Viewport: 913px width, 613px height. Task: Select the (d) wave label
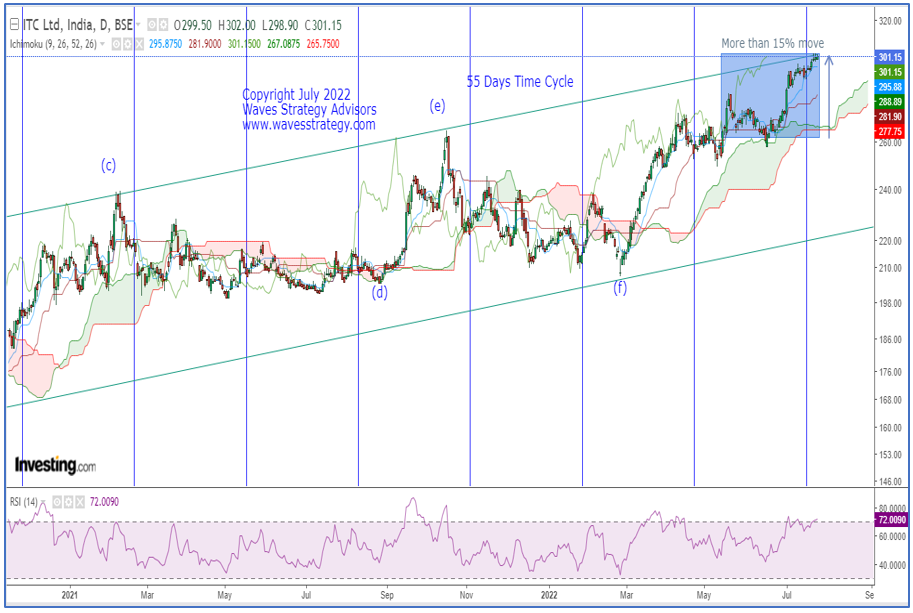(380, 292)
